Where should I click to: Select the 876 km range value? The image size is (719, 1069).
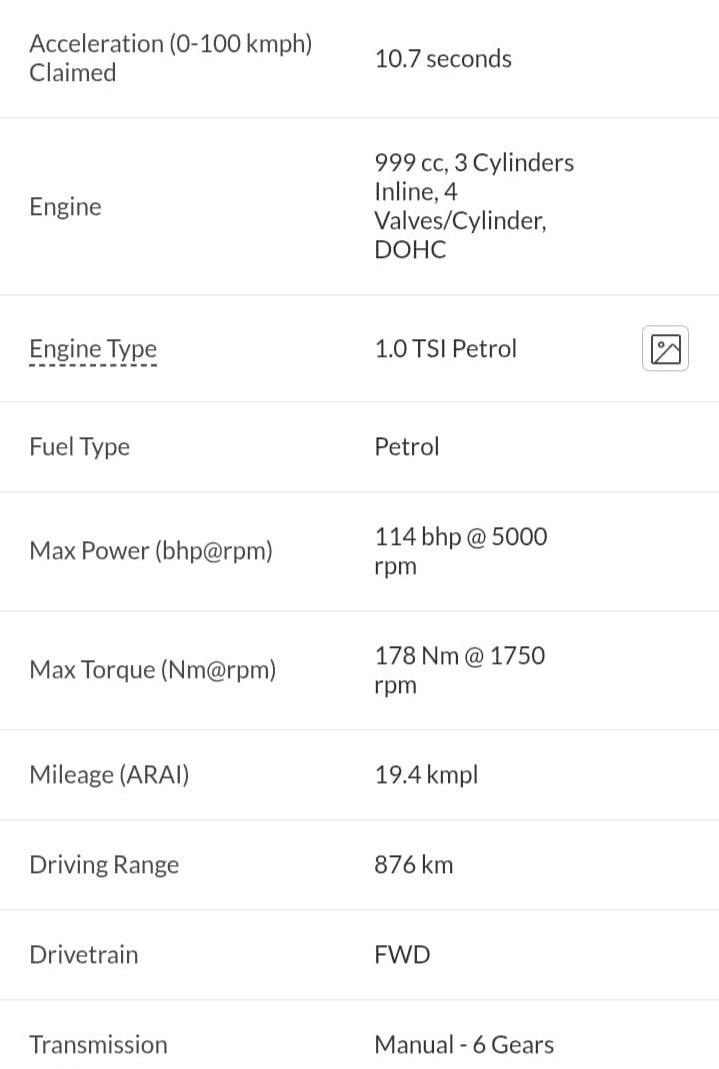(414, 865)
